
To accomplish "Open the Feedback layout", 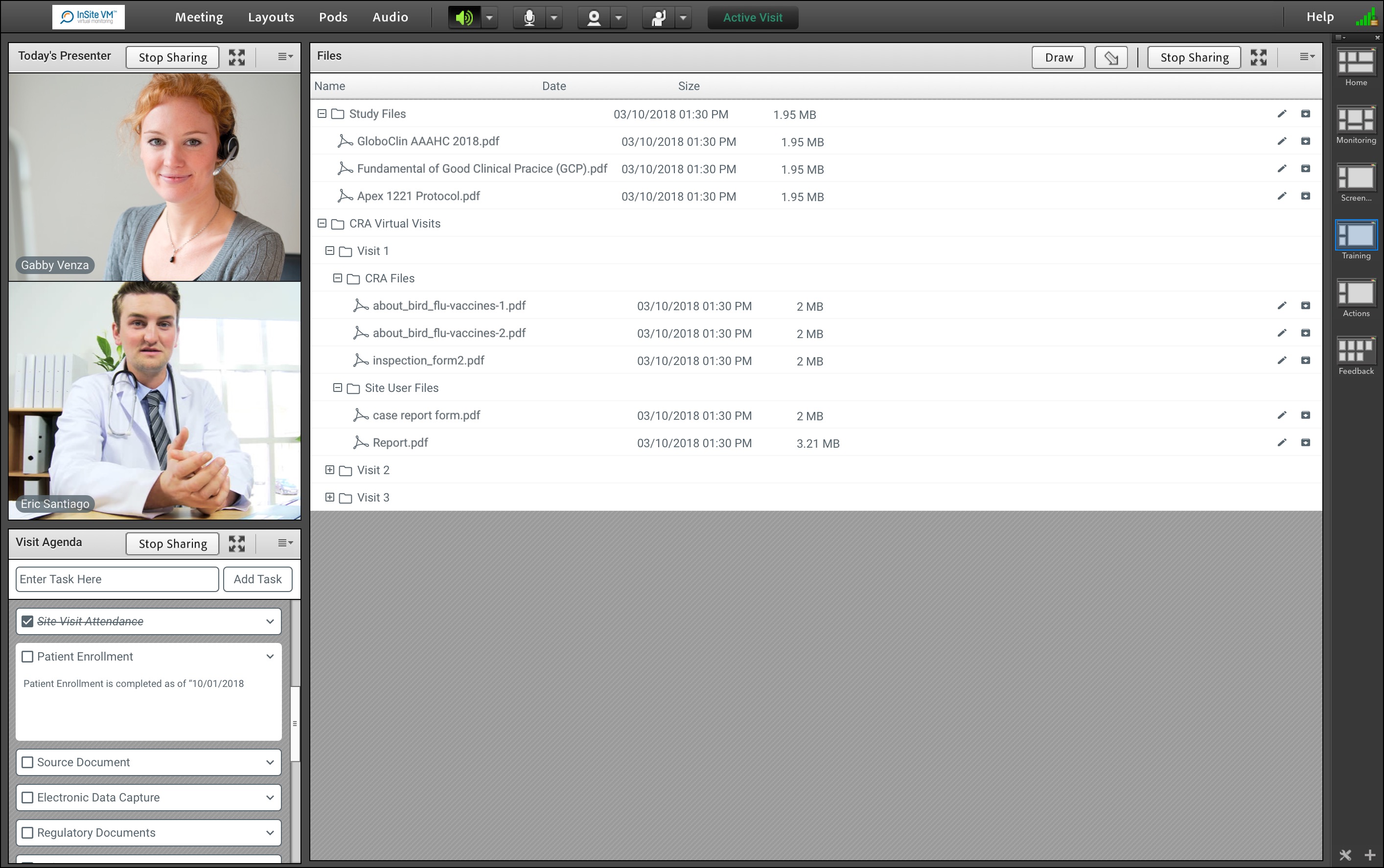I will pyautogui.click(x=1356, y=350).
